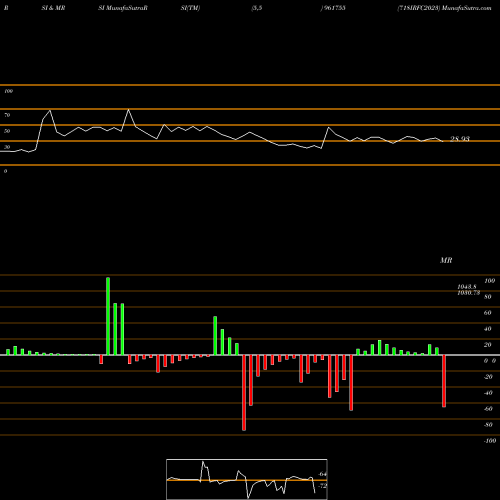Click the tallest green bar in MR chart
The image size is (500, 500).
coord(108,316)
